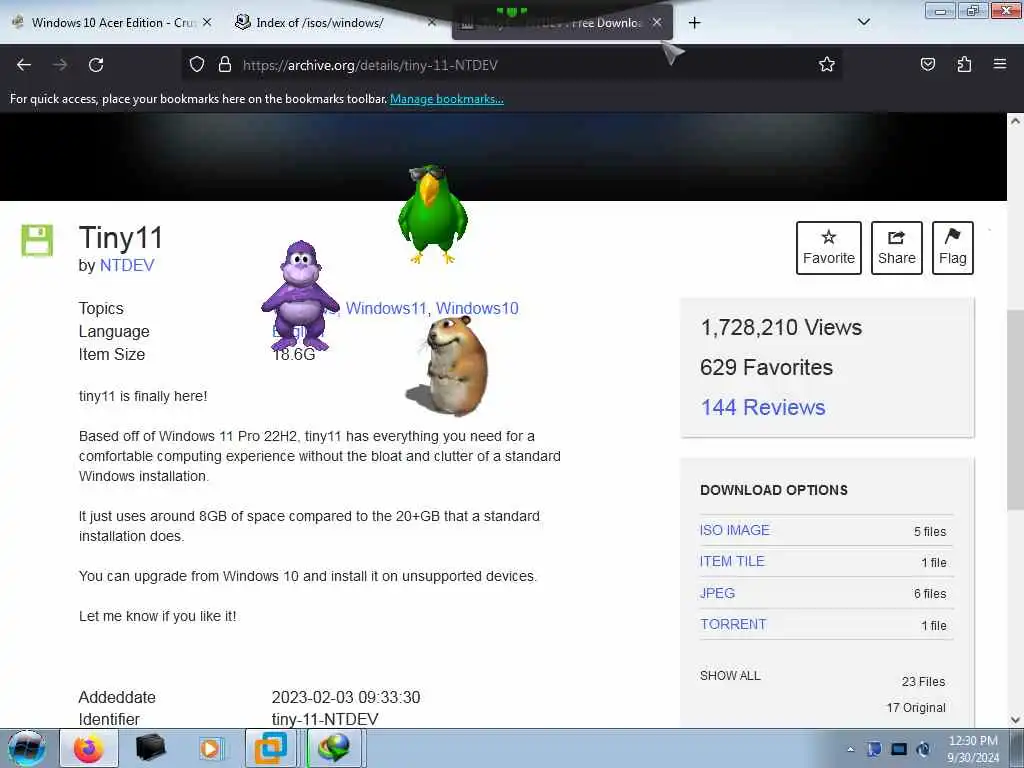This screenshot has height=768, width=1024.
Task: Go back to the previous page
Action: click(x=24, y=65)
